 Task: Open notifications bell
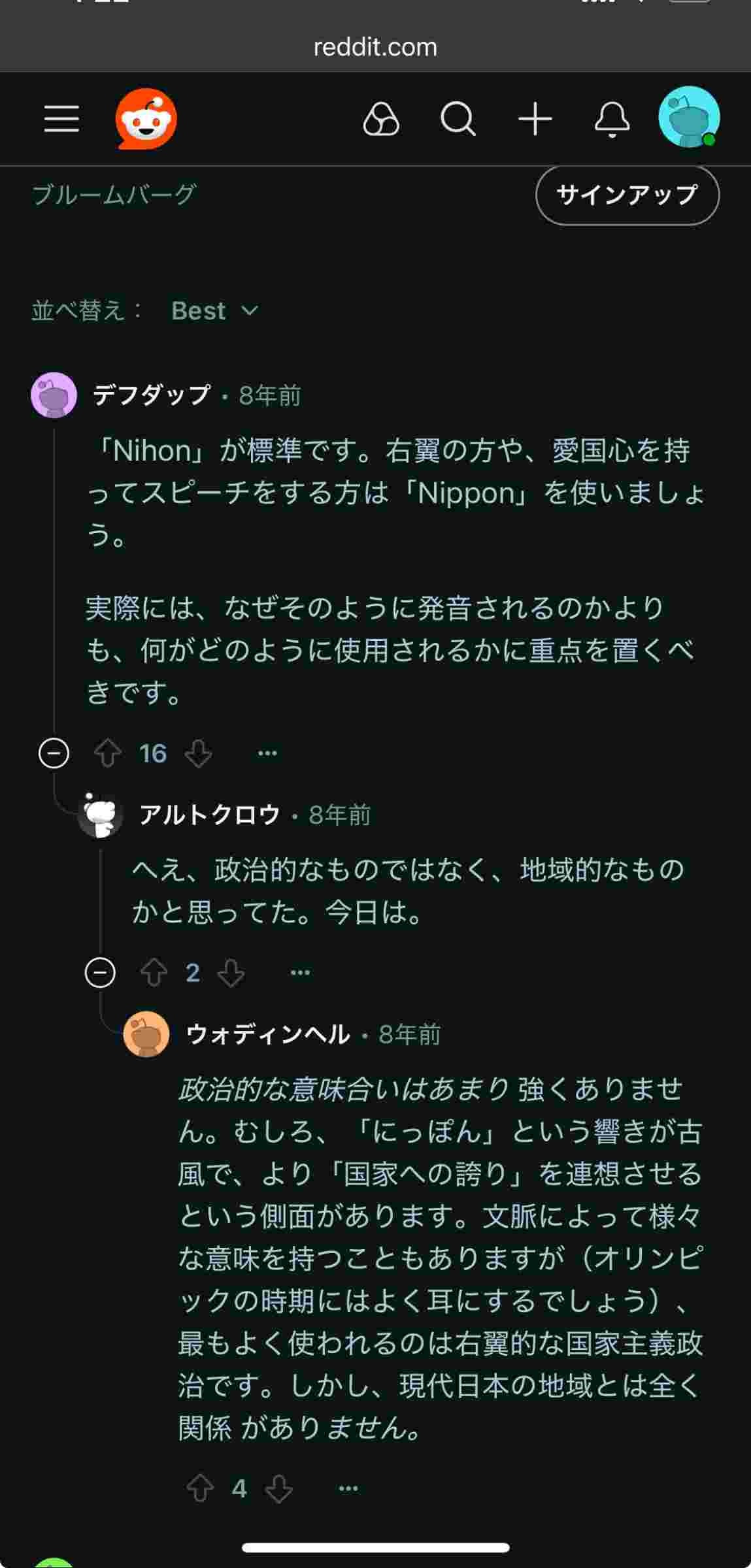612,120
